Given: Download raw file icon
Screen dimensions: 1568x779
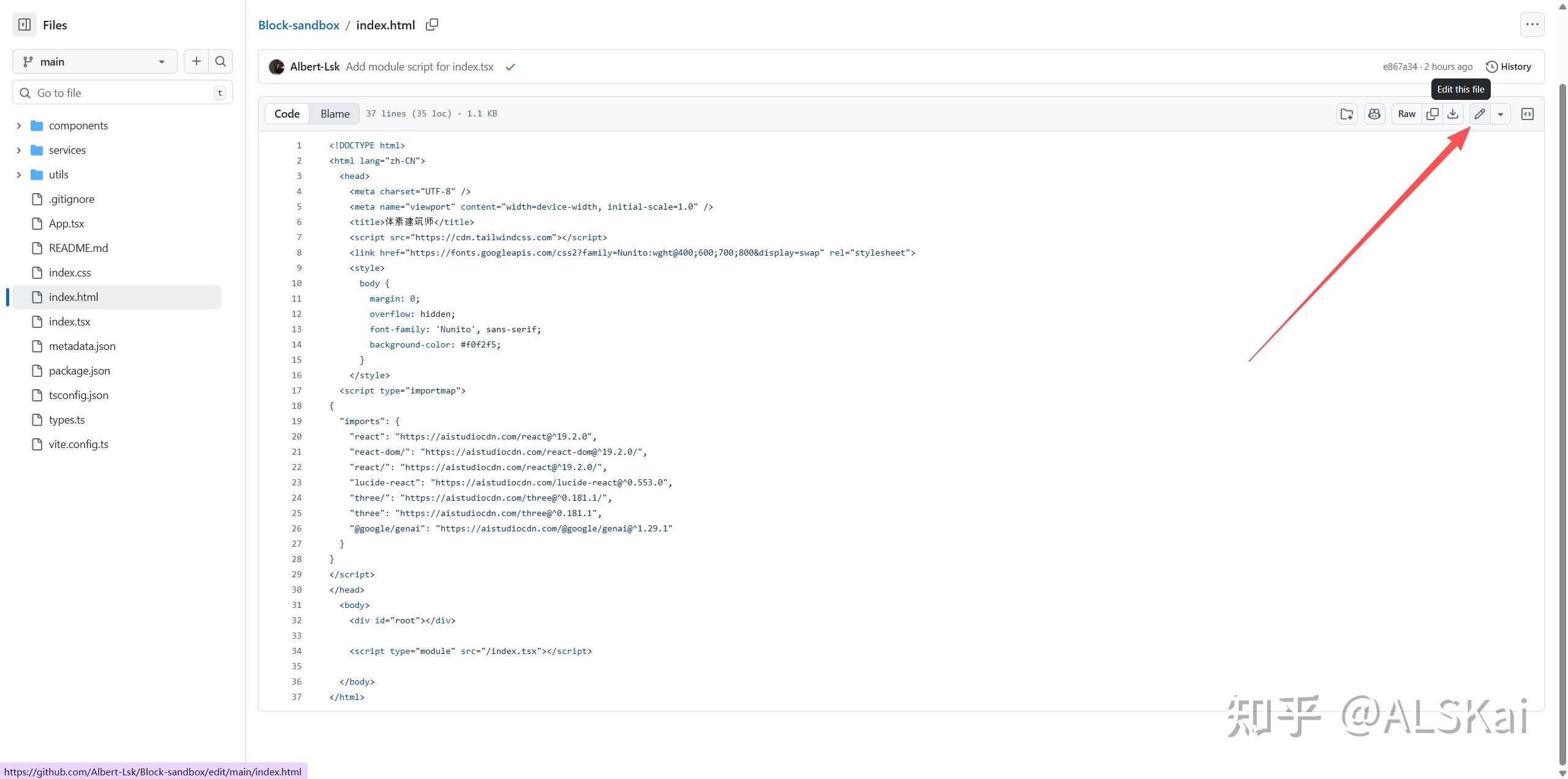Looking at the screenshot, I should (x=1453, y=114).
